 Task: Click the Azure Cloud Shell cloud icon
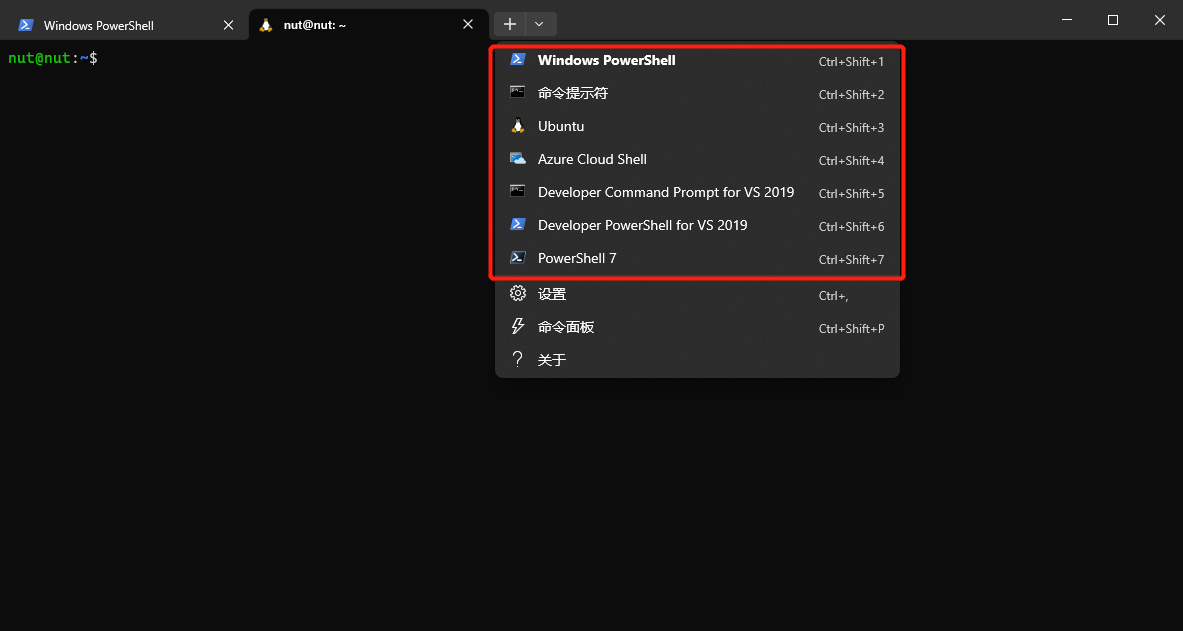[518, 159]
